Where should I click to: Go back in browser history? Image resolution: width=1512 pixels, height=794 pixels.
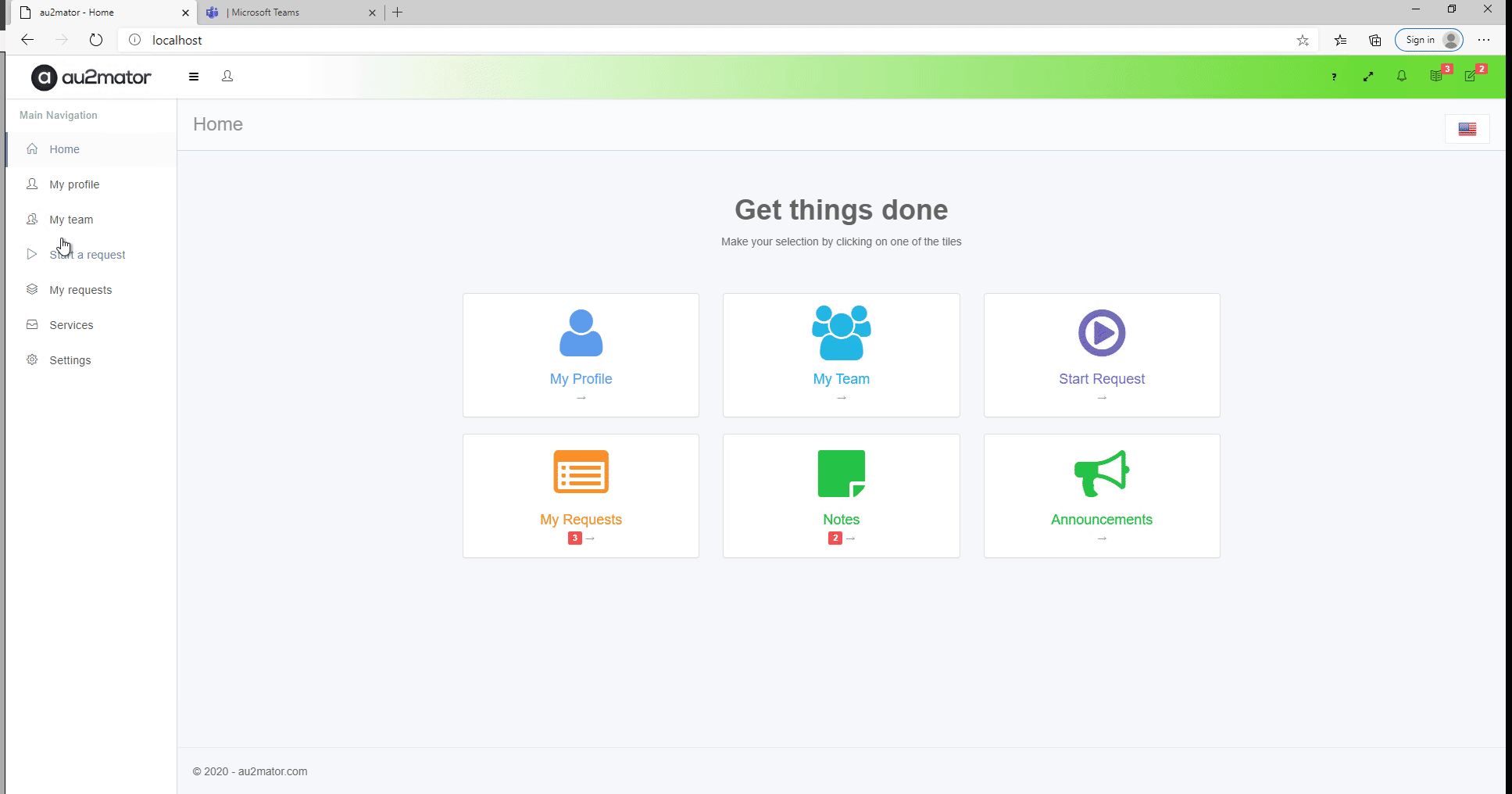[27, 40]
